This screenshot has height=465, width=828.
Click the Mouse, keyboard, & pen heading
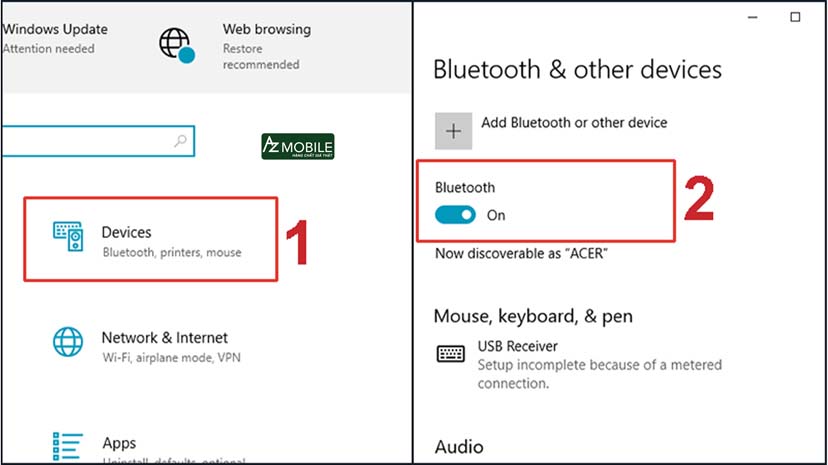[533, 316]
